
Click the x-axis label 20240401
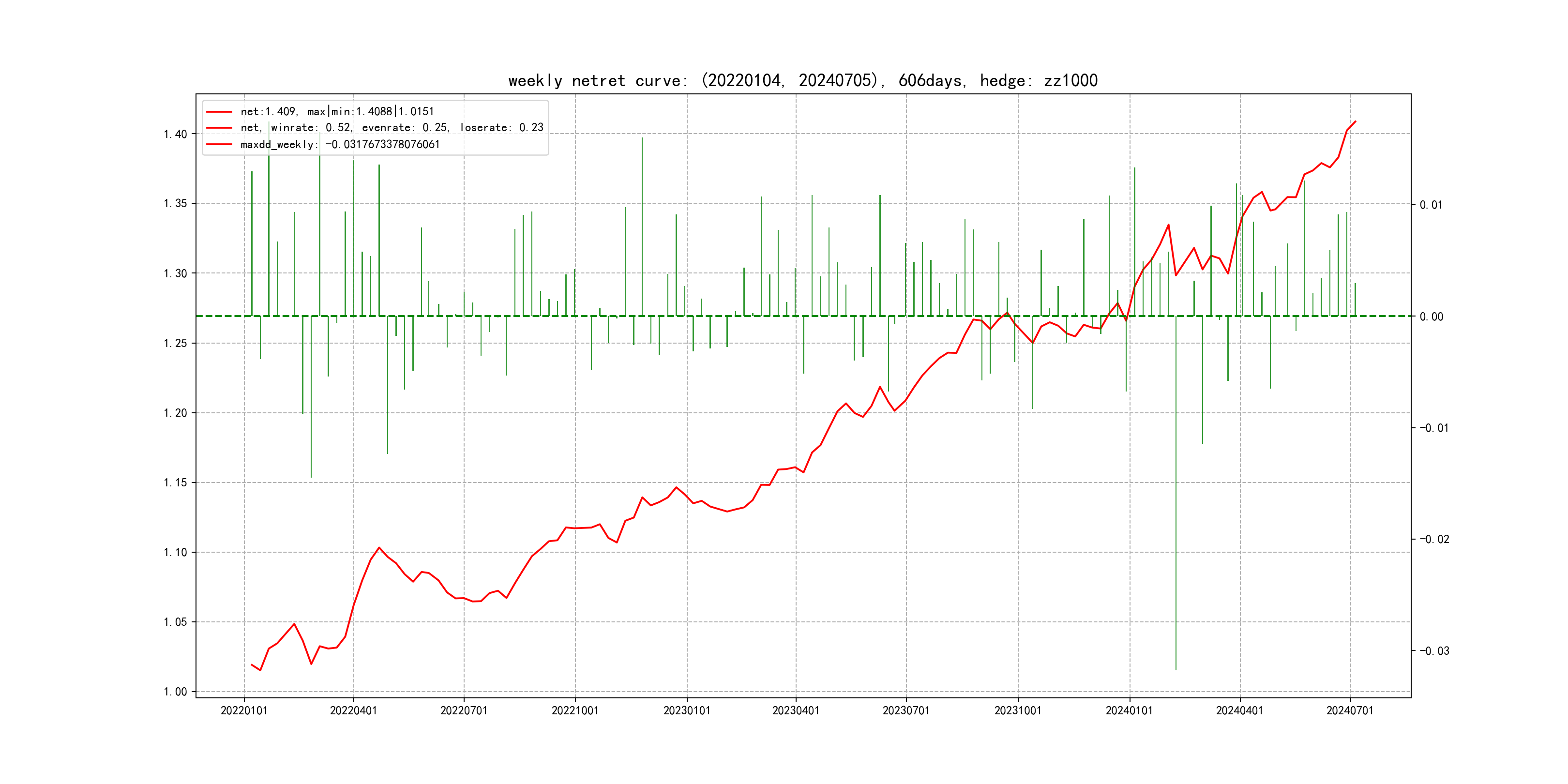(x=1239, y=710)
